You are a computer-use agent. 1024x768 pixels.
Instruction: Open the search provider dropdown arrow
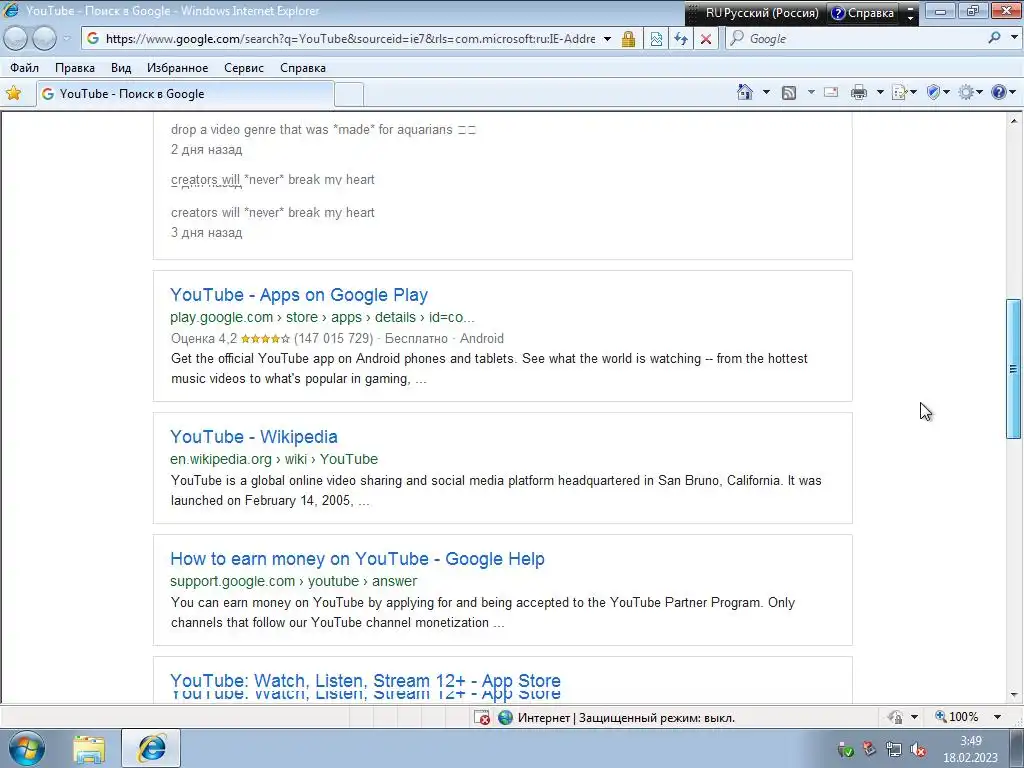[x=1014, y=38]
